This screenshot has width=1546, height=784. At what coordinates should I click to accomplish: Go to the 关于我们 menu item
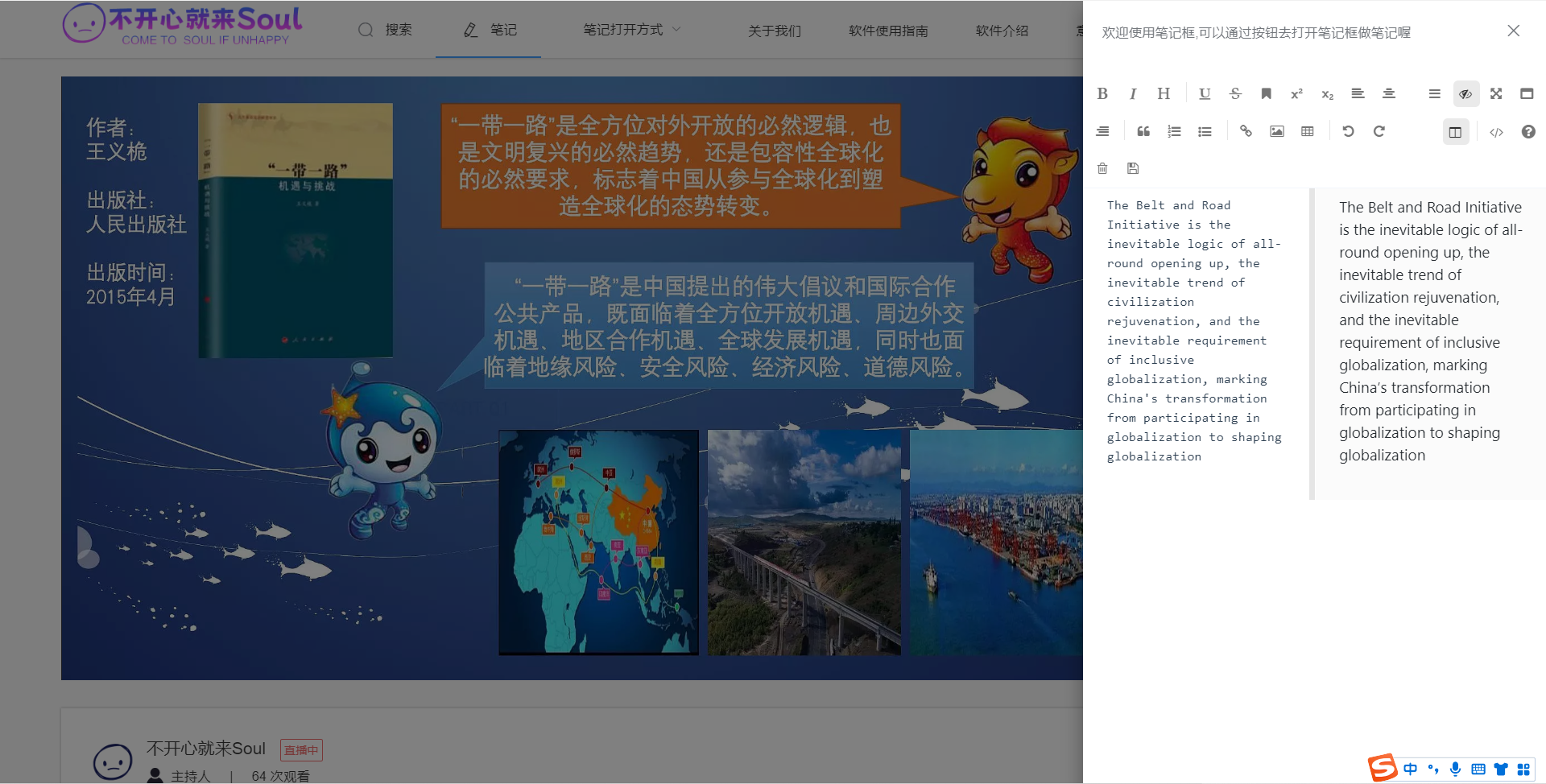(x=774, y=31)
